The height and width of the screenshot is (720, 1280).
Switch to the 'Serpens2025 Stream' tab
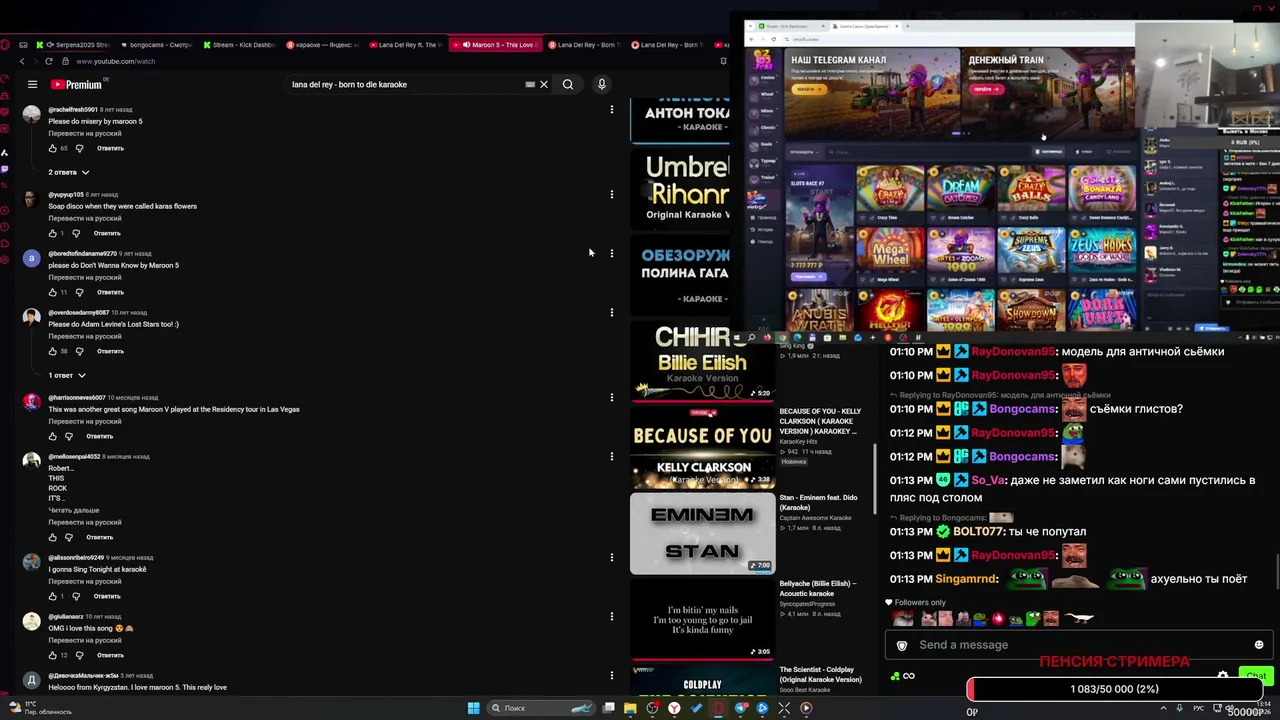75,45
